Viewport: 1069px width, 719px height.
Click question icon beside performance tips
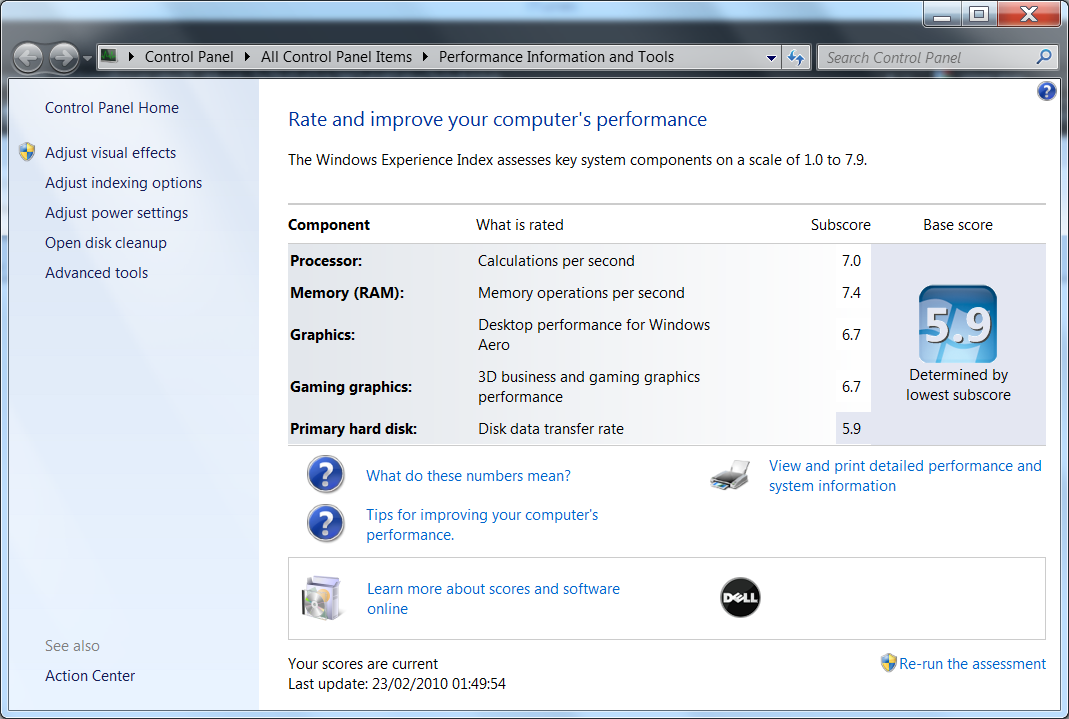pos(326,523)
